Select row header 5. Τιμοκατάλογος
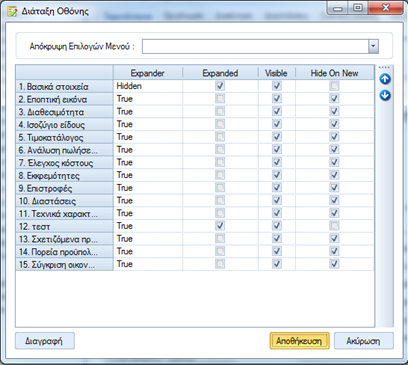408x365 pixels. [x=64, y=137]
